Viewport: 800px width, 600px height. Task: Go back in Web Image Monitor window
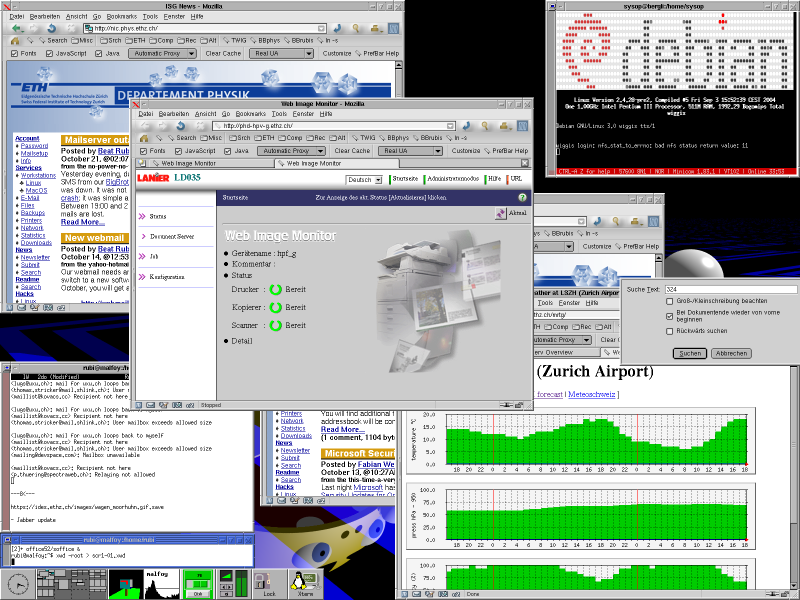[x=145, y=126]
